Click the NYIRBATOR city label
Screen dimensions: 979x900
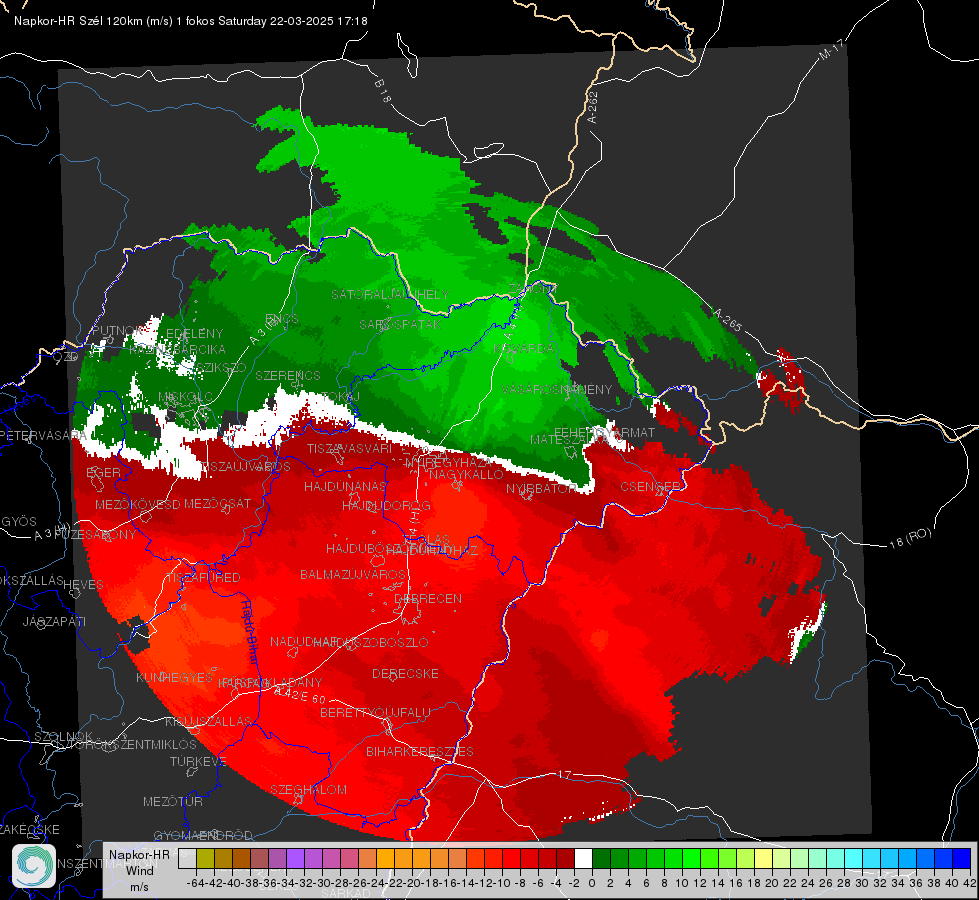(541, 488)
